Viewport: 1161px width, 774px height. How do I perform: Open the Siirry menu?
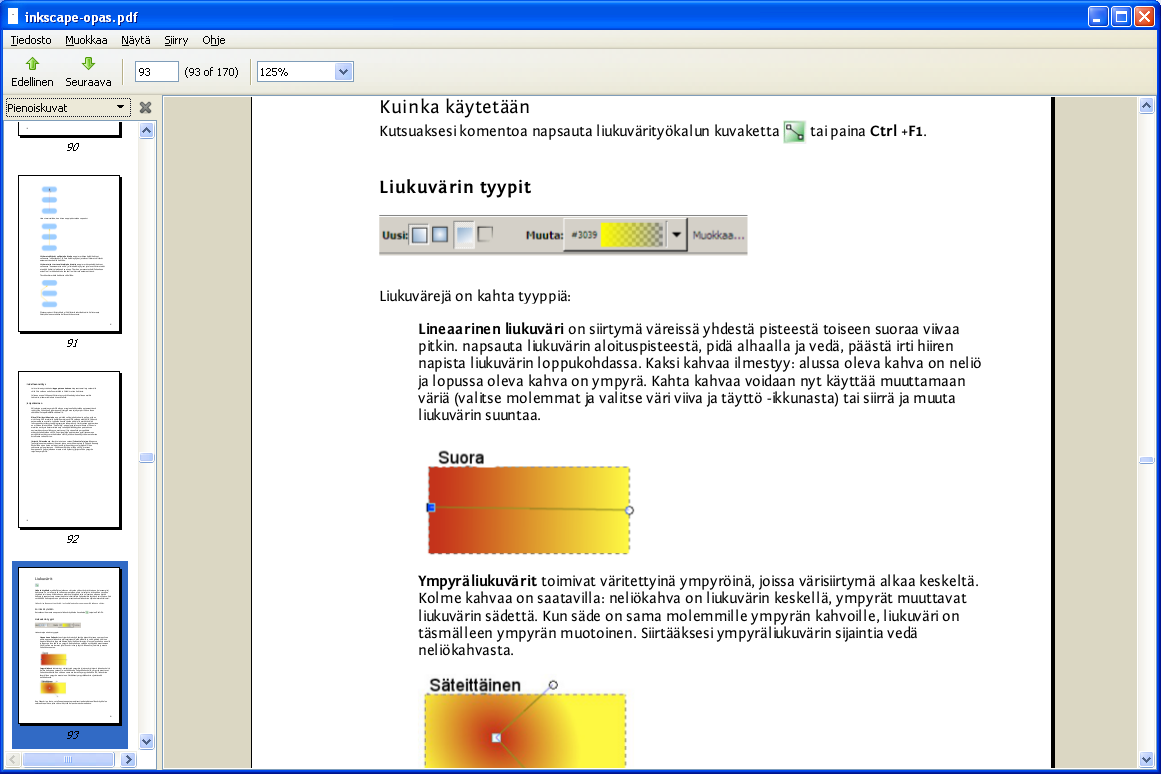point(176,40)
